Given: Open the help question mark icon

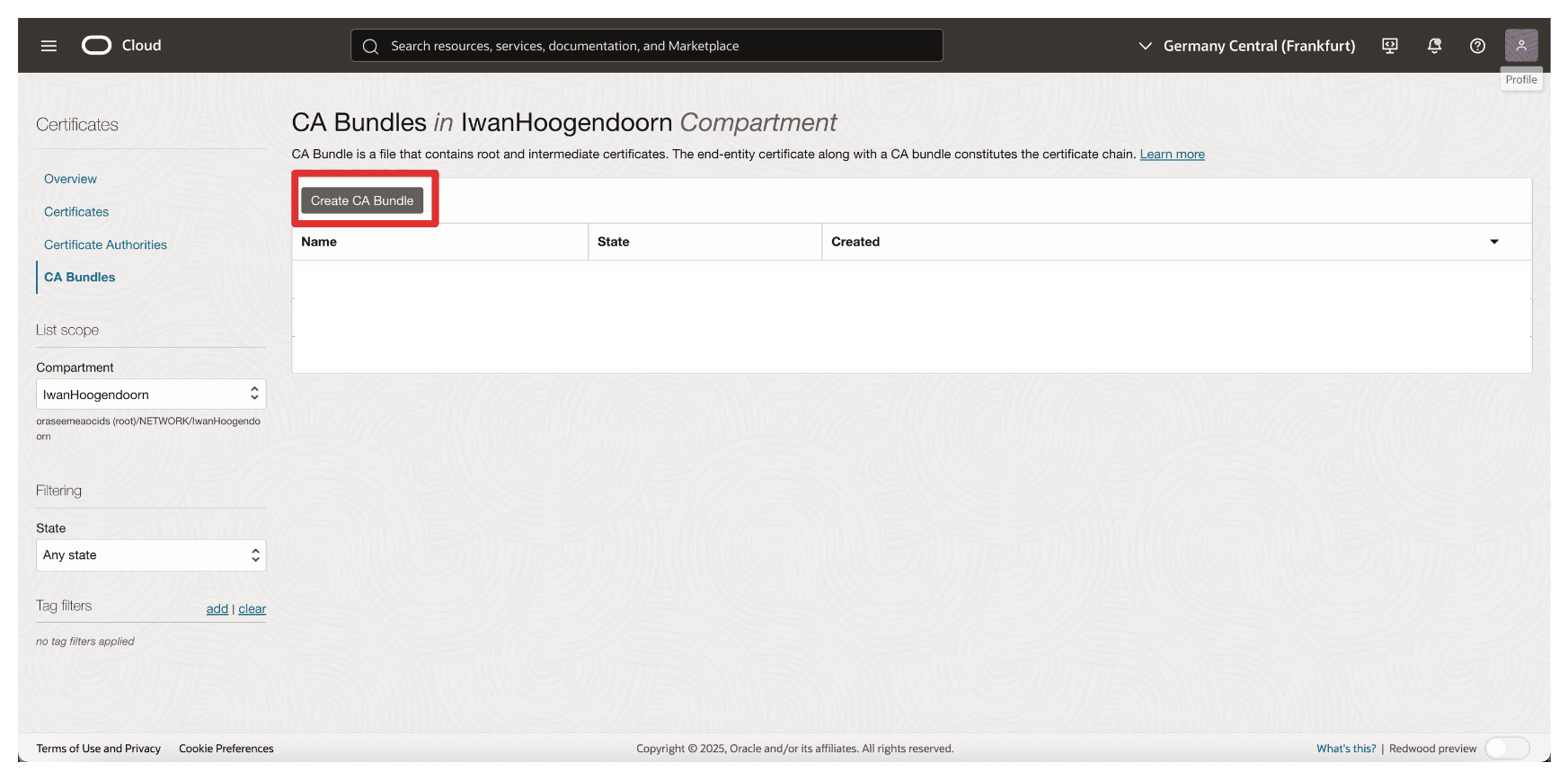Looking at the screenshot, I should pyautogui.click(x=1477, y=46).
